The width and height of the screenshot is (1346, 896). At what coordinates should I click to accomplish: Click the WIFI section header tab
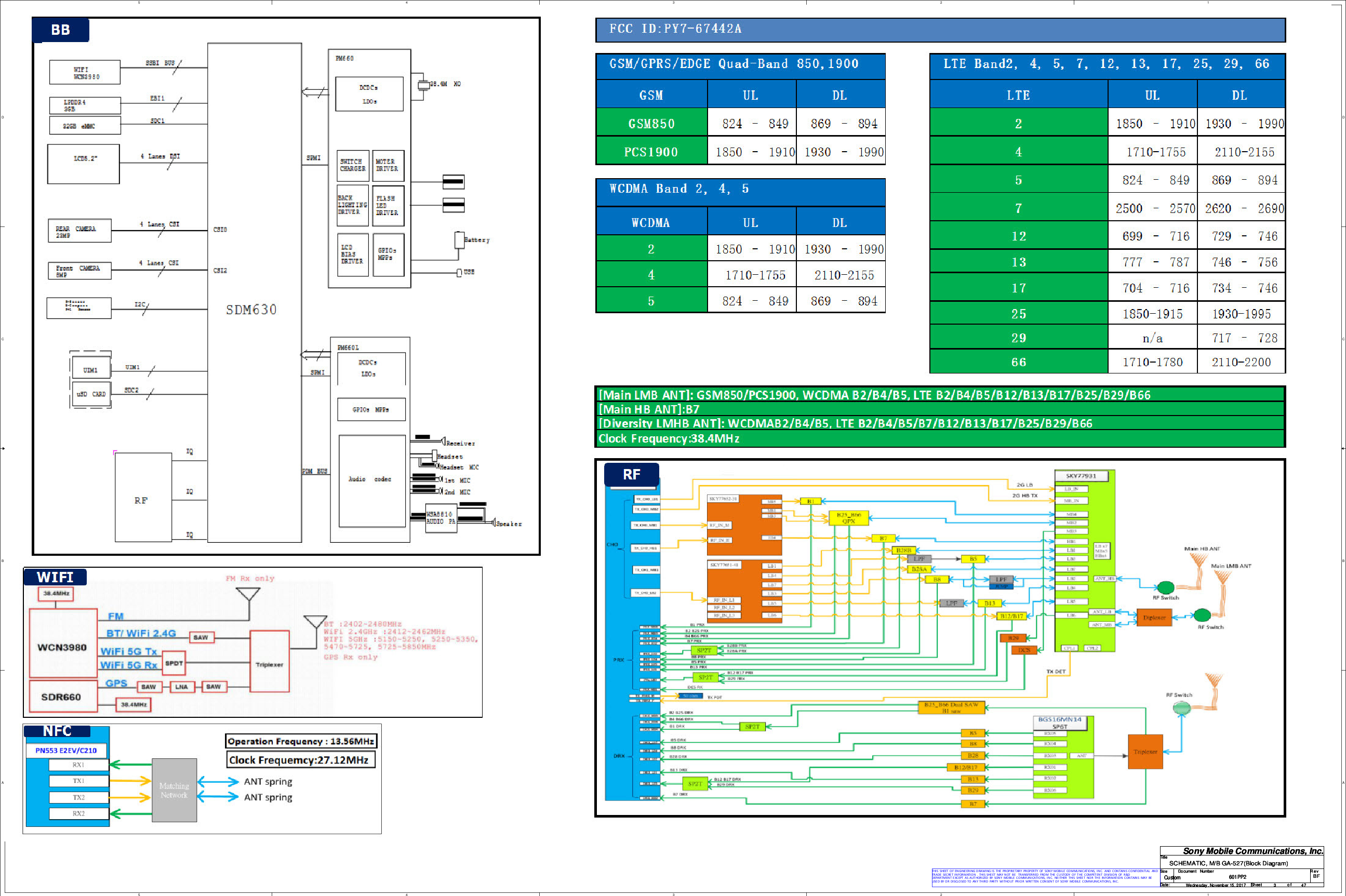[x=56, y=577]
